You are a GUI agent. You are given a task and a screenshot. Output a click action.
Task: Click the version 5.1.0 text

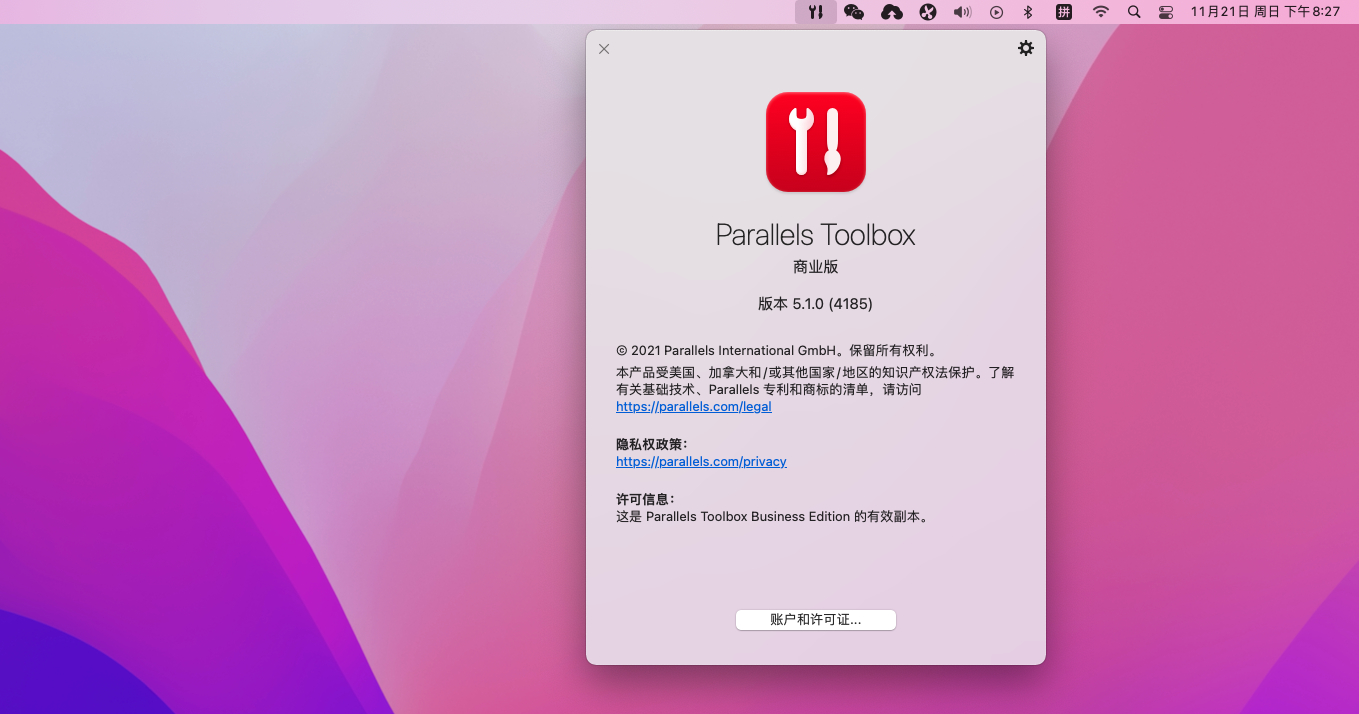(815, 303)
